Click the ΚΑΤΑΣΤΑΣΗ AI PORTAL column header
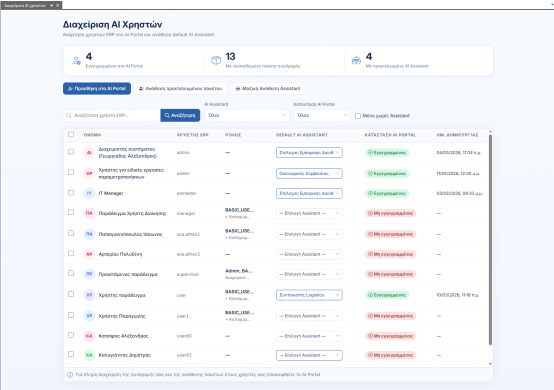 tap(390, 135)
